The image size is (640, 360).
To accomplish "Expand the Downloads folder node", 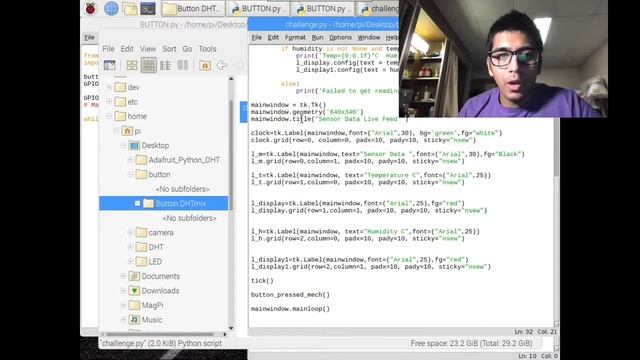I will [x=123, y=291].
